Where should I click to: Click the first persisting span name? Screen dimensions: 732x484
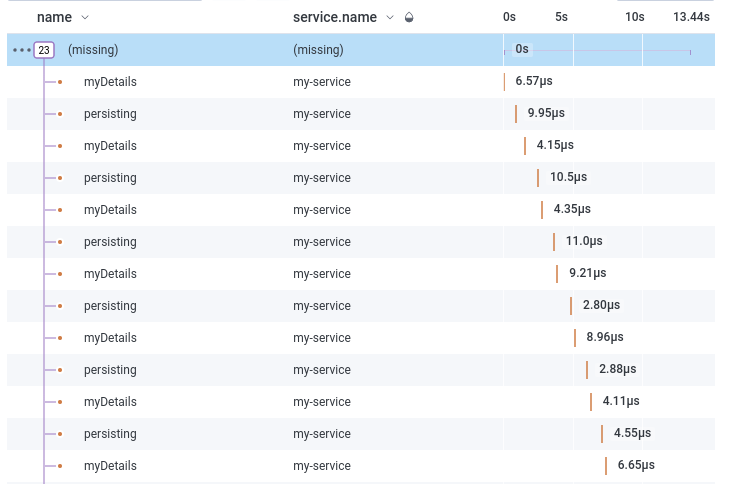coord(110,114)
